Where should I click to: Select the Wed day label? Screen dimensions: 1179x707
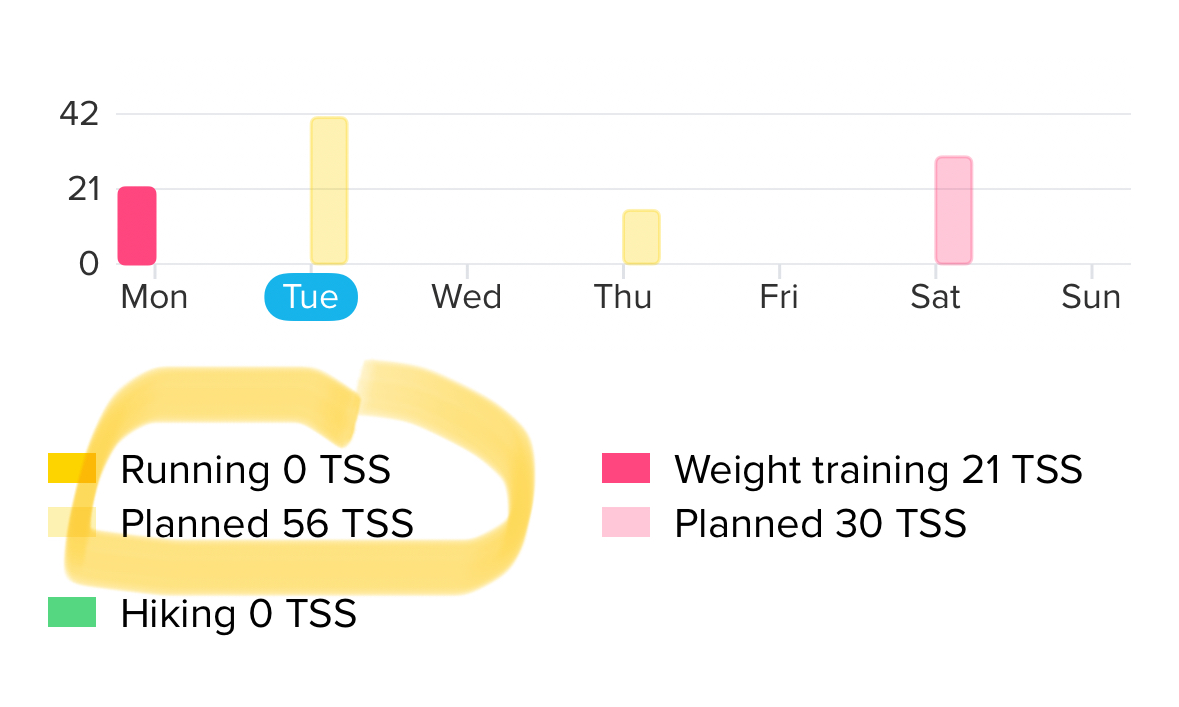466,297
